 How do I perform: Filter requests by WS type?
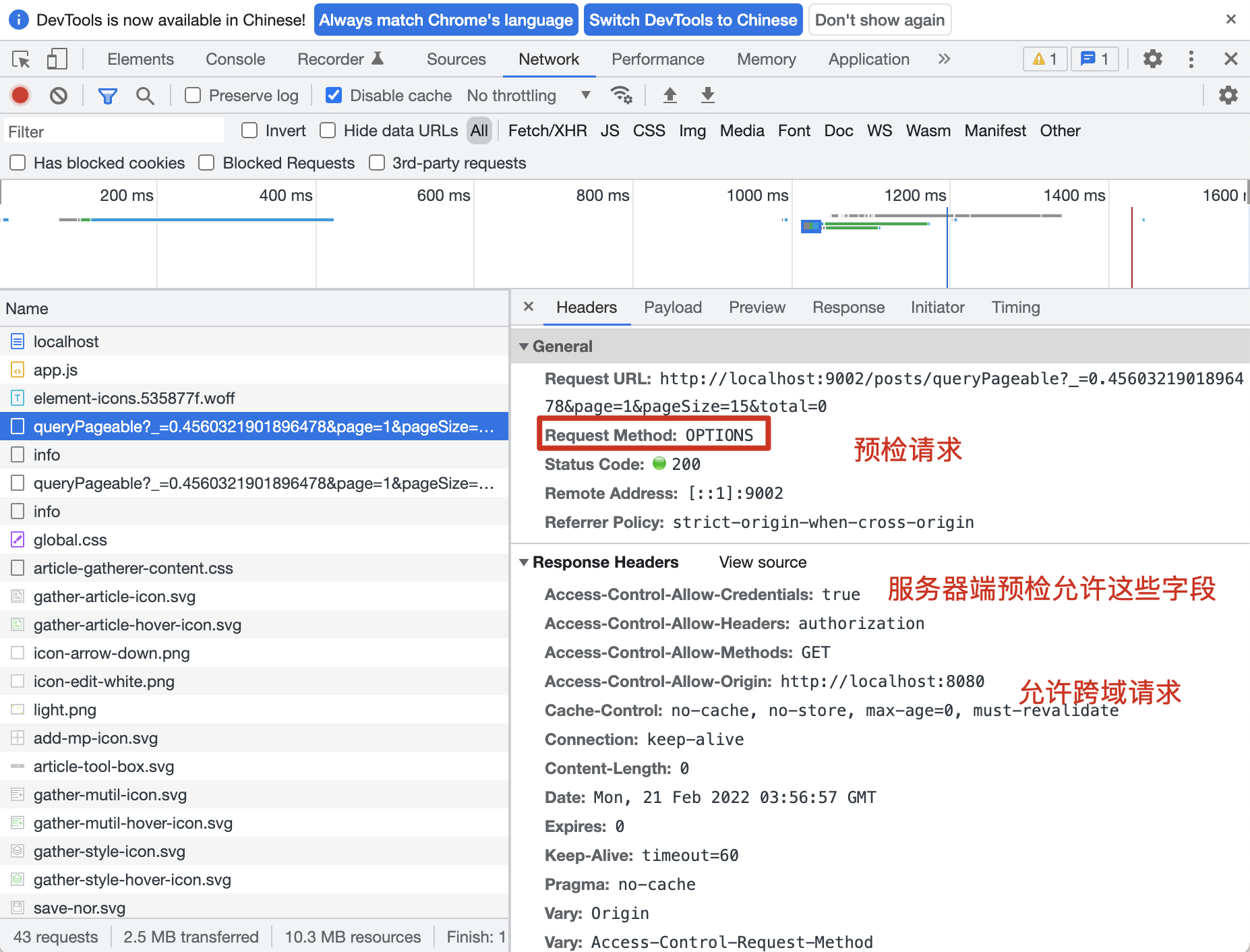click(x=879, y=131)
